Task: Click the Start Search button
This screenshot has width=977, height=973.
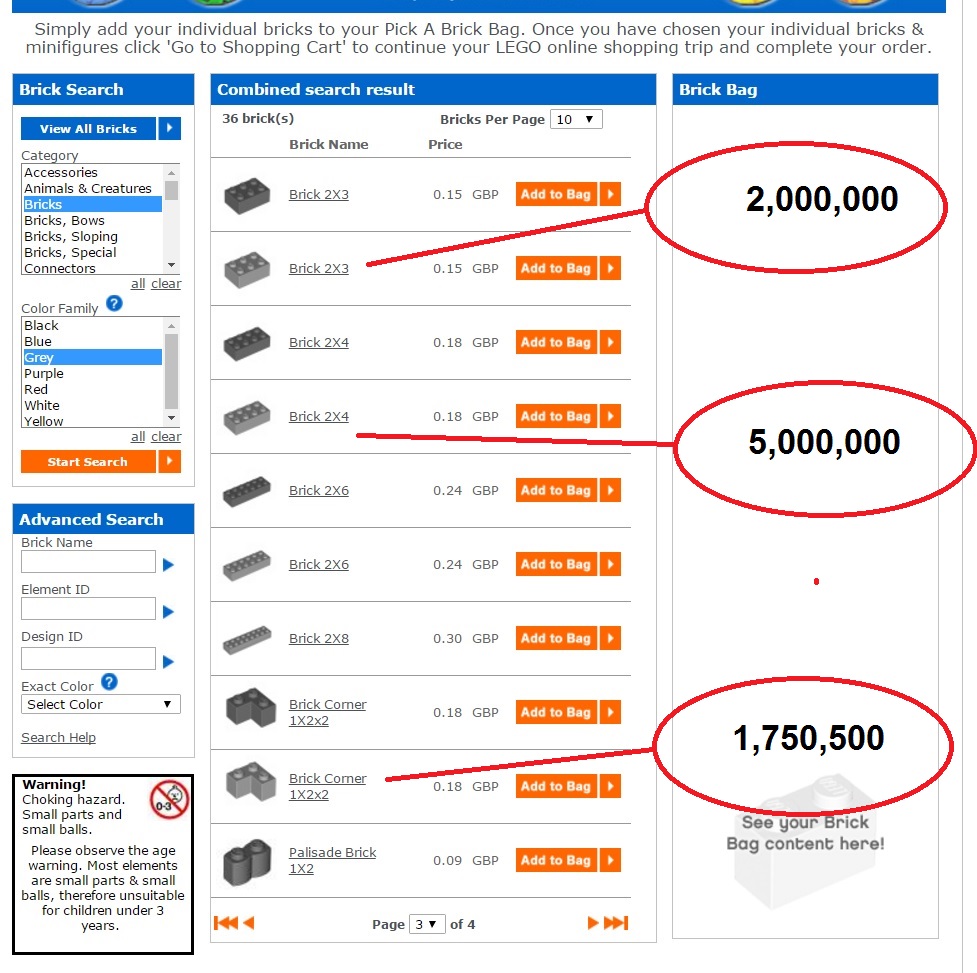Action: pos(100,462)
